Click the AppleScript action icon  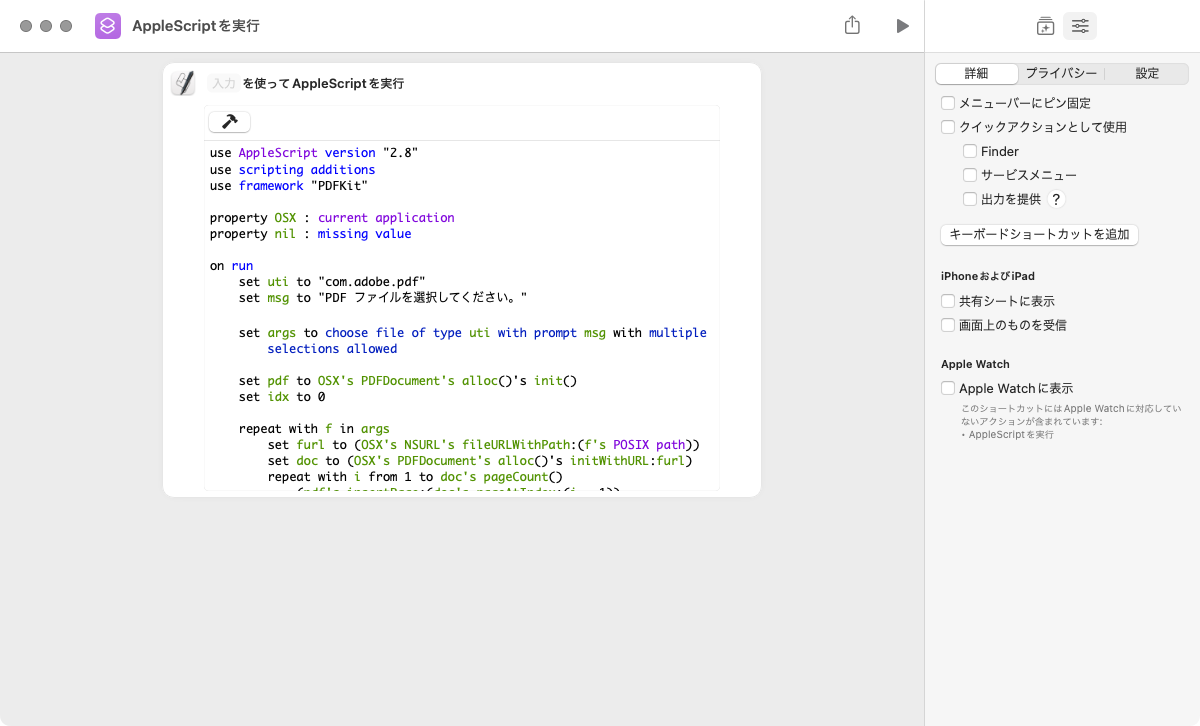coord(183,83)
